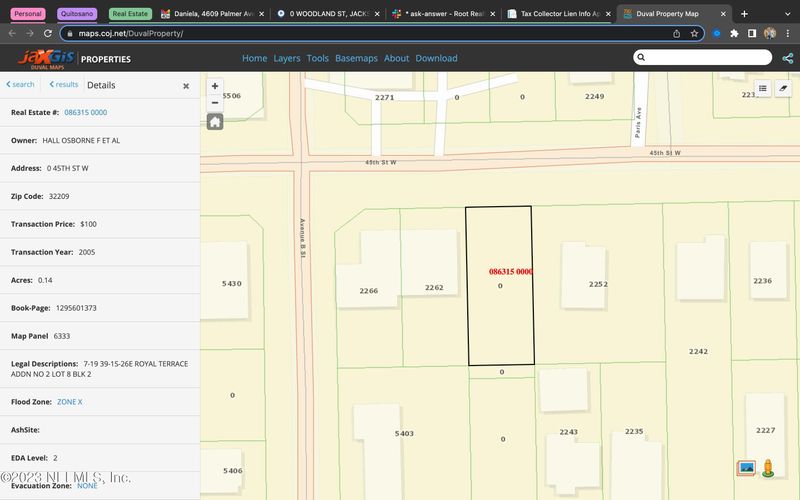Select the eraser clear-graphics tool

point(783,88)
